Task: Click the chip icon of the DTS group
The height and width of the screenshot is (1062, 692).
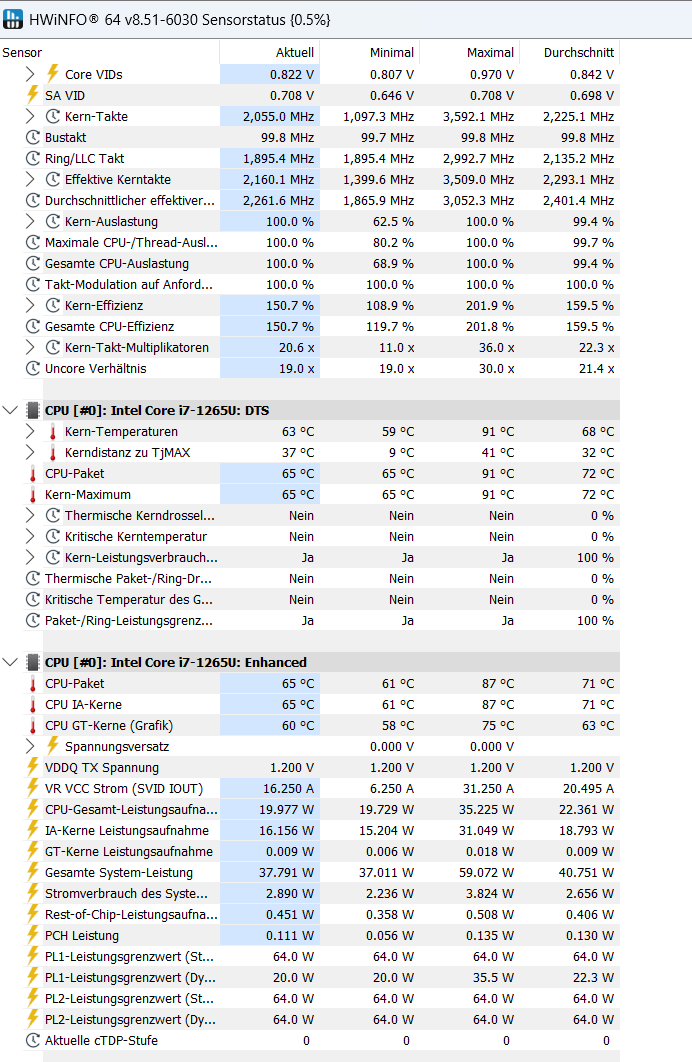Action: [33, 410]
